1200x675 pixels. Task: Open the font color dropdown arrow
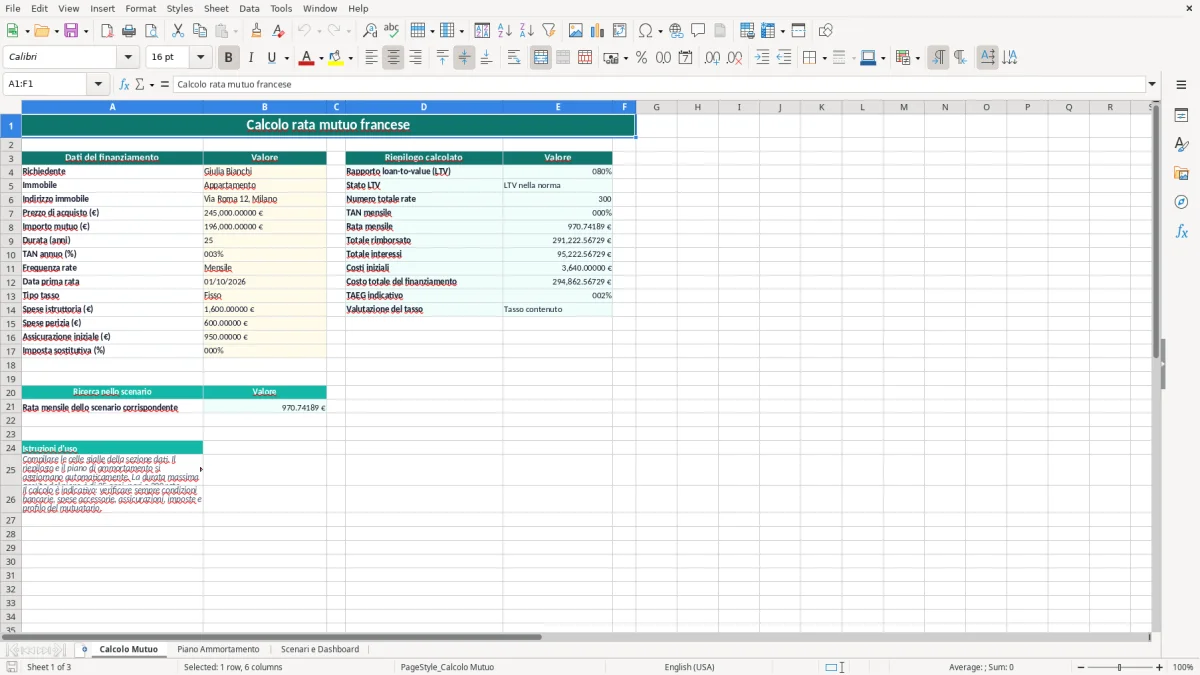pos(320,59)
